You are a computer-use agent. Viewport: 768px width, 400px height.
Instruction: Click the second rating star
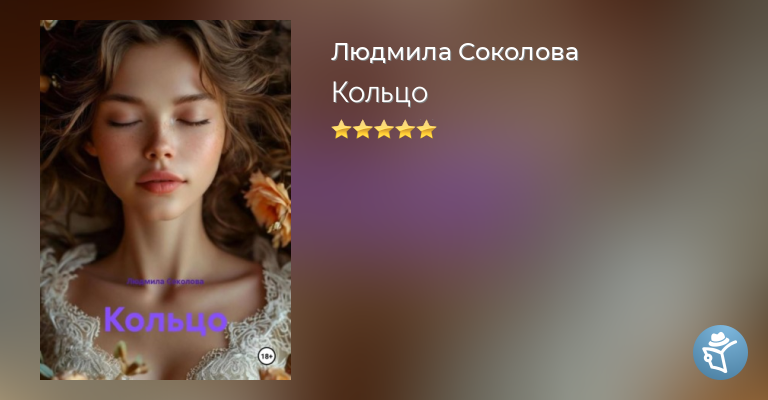(x=362, y=130)
